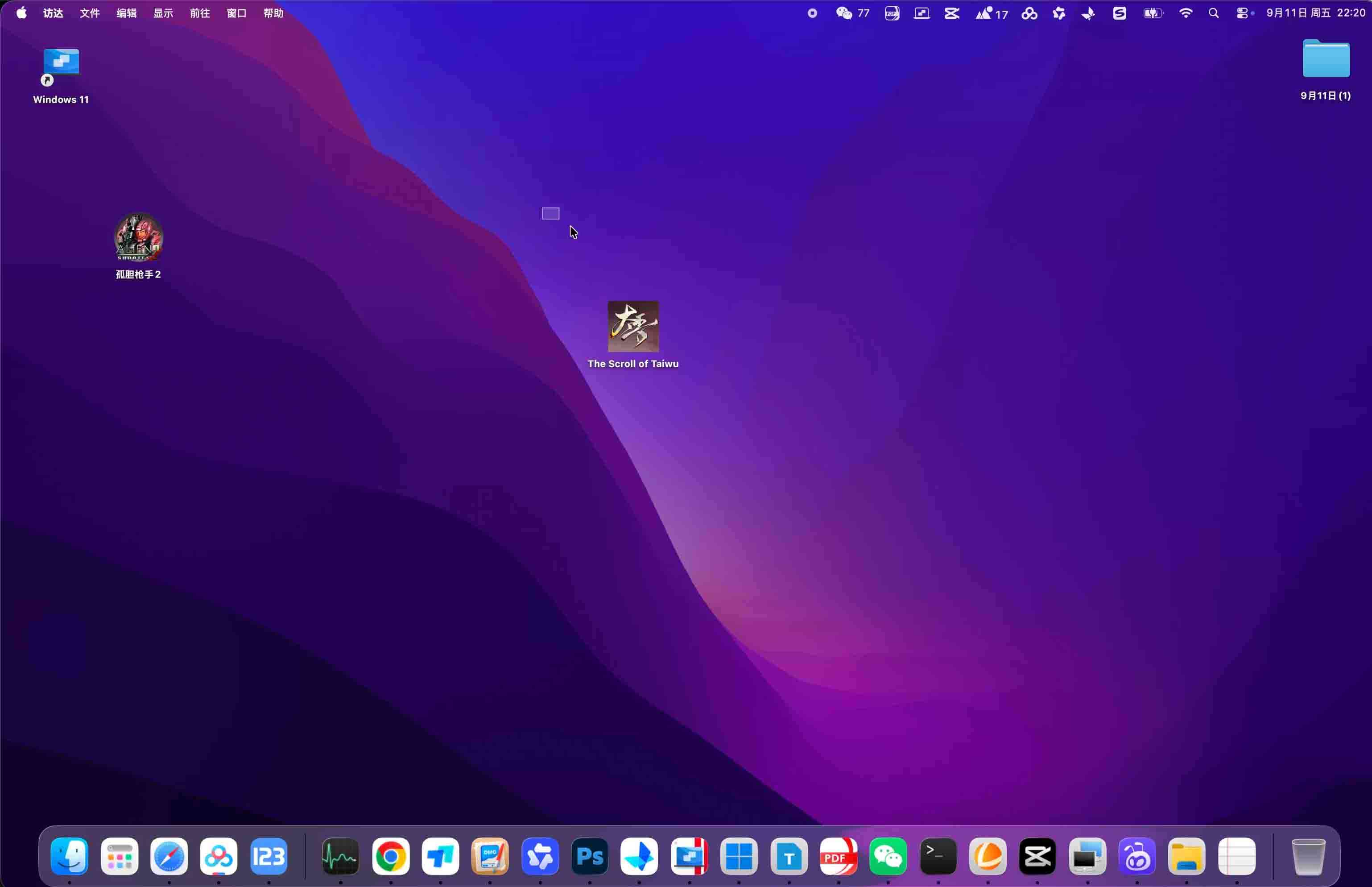This screenshot has height=887, width=1372.
Task: Select the 9月11日 (1) folder
Action: pos(1326,70)
